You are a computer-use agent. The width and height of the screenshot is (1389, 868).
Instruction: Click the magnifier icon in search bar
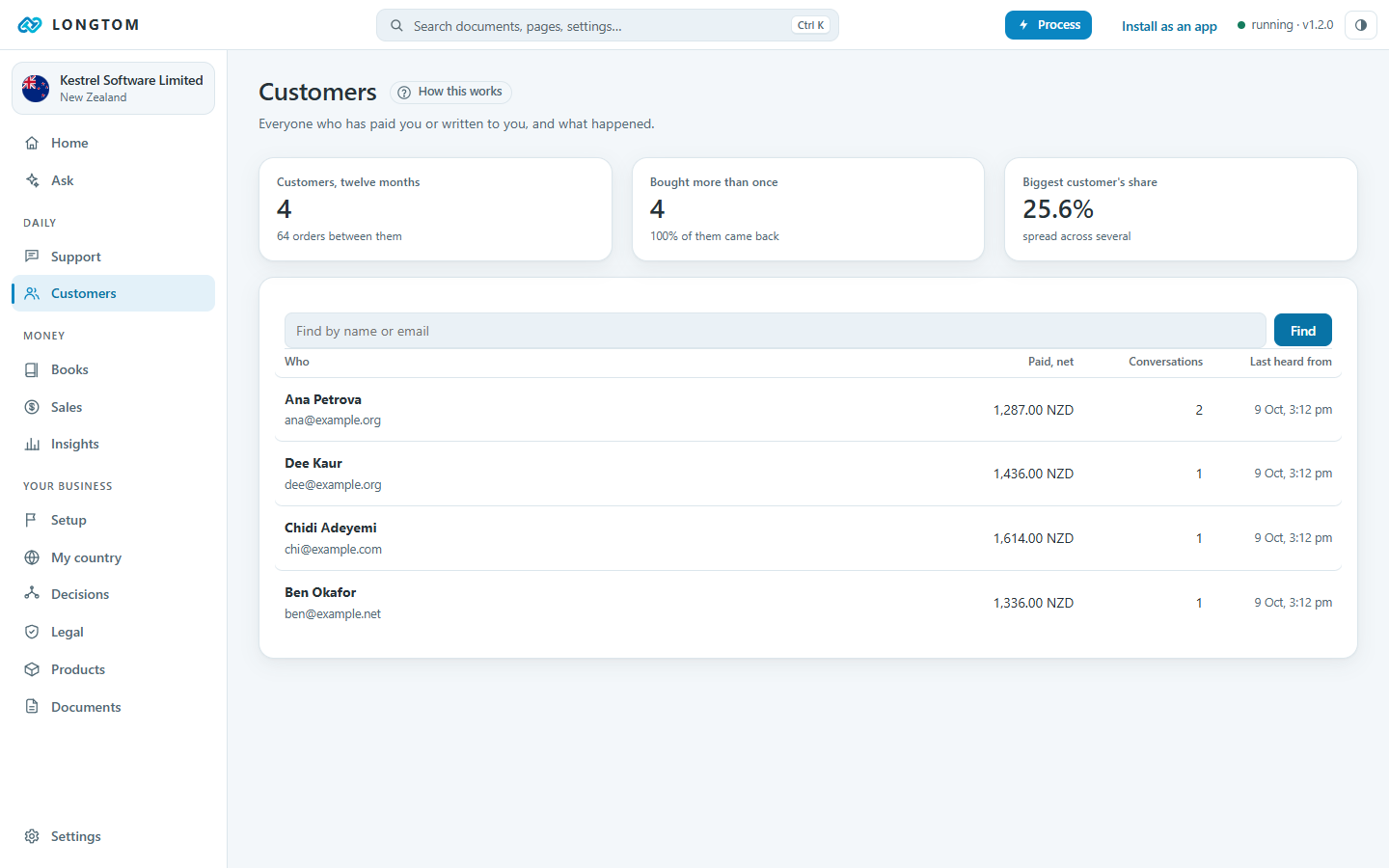pos(396,26)
